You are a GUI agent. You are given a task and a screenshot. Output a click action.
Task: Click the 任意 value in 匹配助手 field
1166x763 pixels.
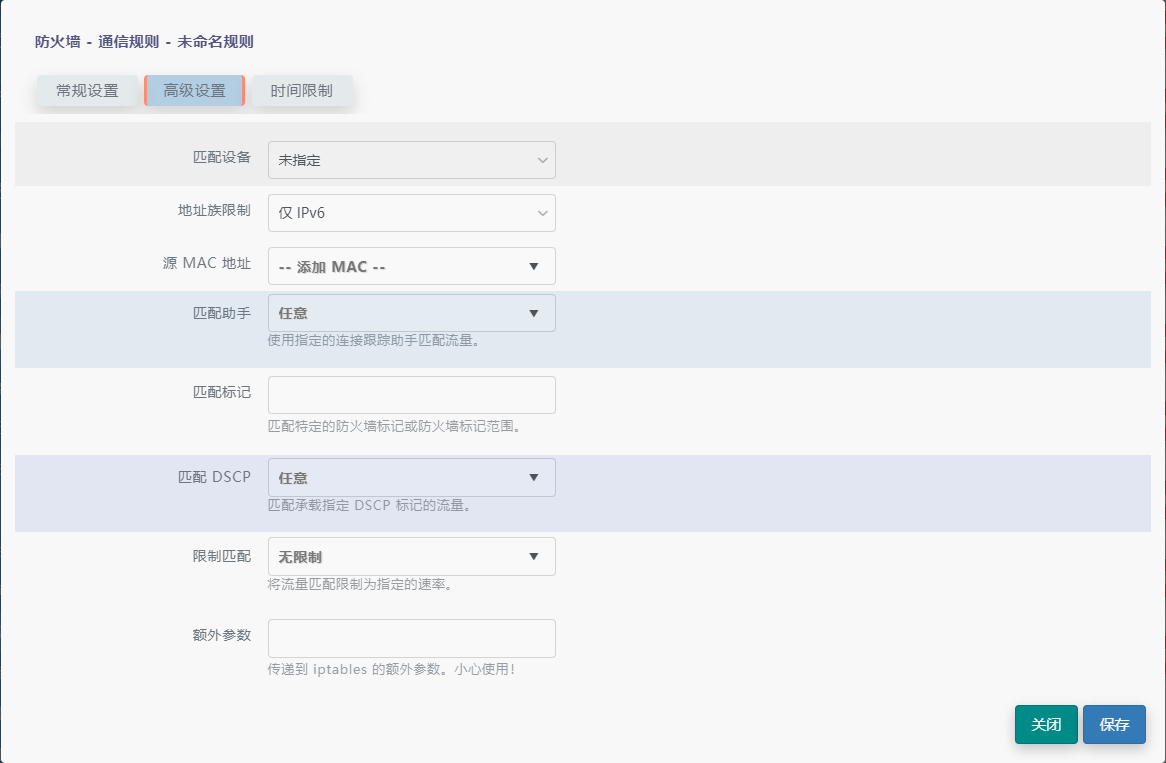293,313
